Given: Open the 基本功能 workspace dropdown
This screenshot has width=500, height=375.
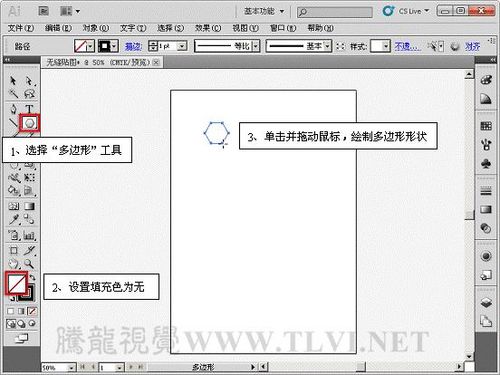Looking at the screenshot, I should (264, 11).
